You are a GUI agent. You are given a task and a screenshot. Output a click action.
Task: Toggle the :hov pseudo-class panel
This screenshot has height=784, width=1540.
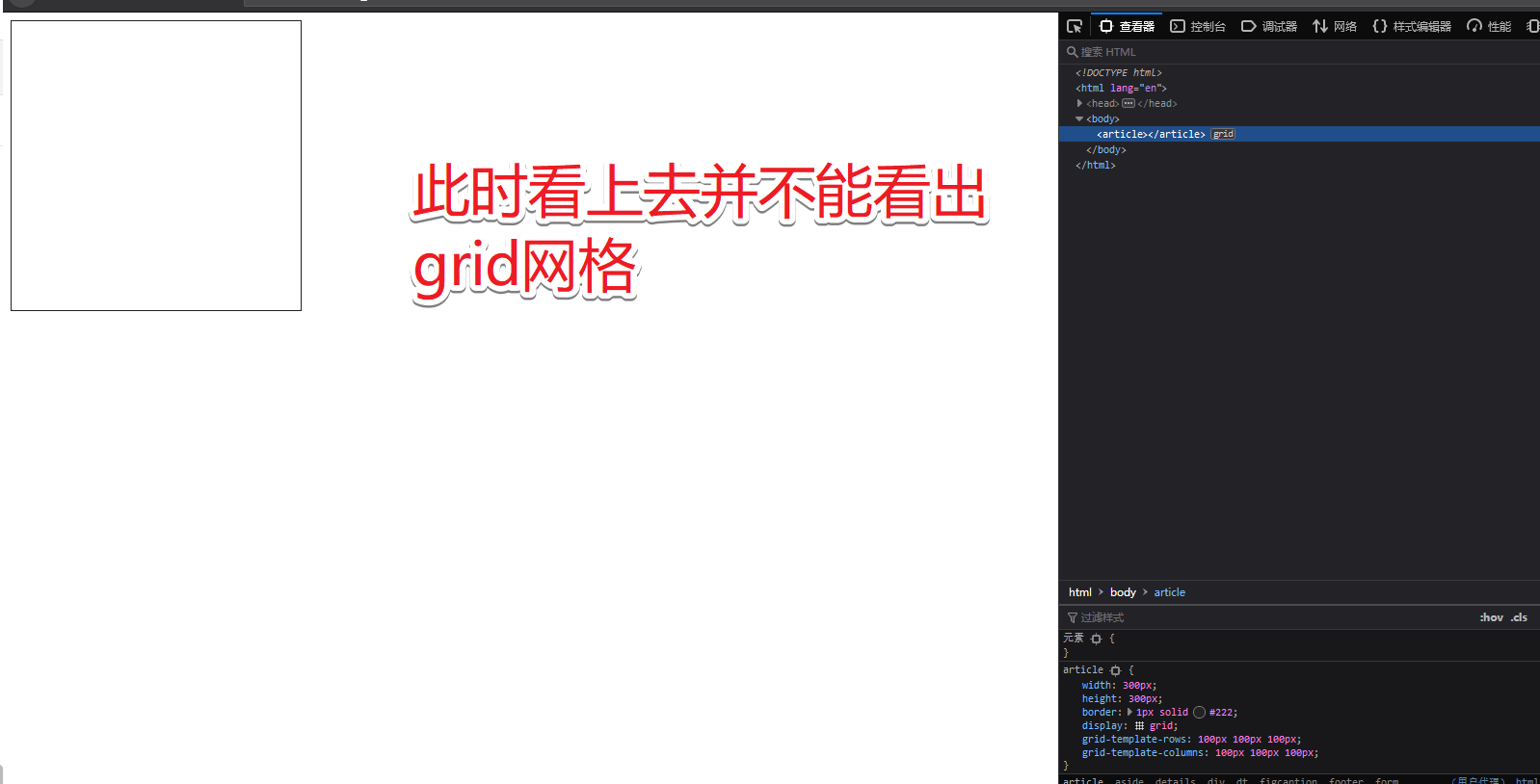point(1491,617)
